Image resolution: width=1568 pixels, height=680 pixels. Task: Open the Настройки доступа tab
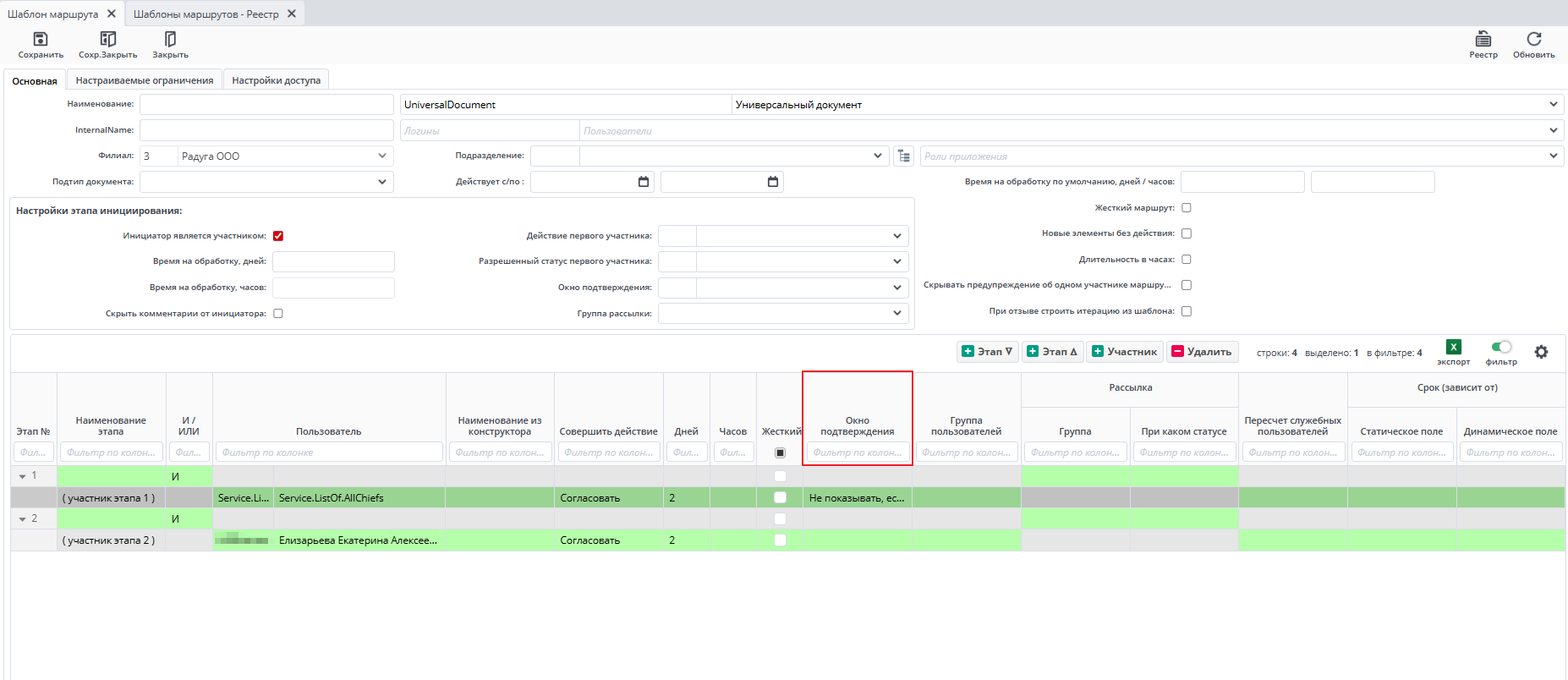tap(276, 80)
